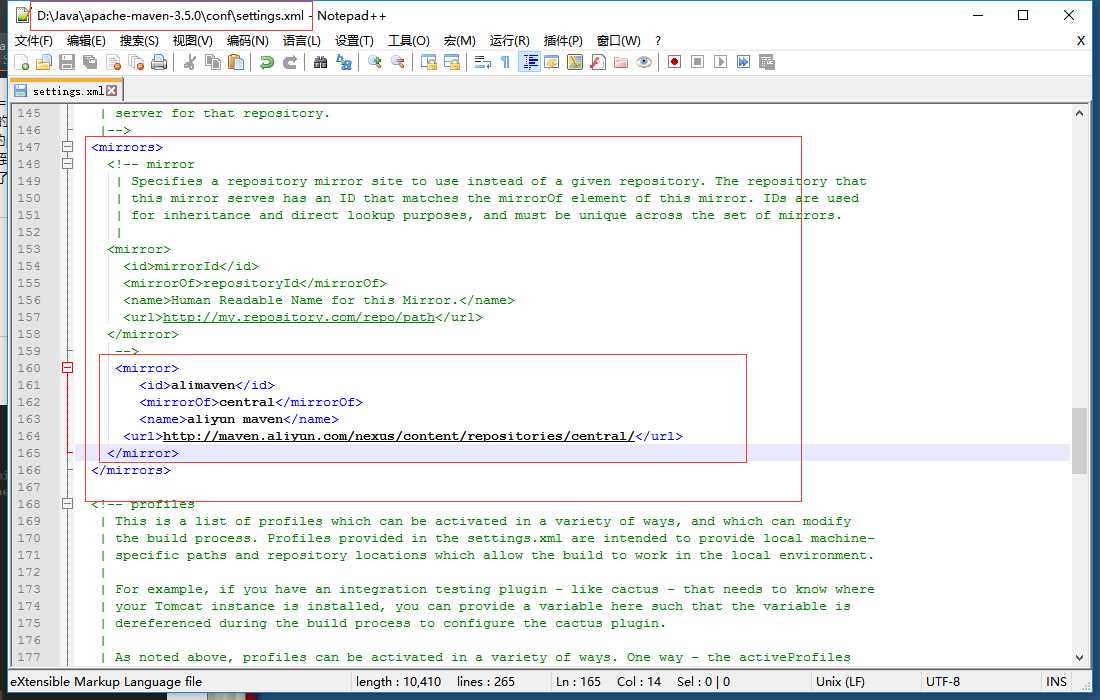Open the document map icon
Viewport: 1100px width, 700px height.
[x=575, y=62]
